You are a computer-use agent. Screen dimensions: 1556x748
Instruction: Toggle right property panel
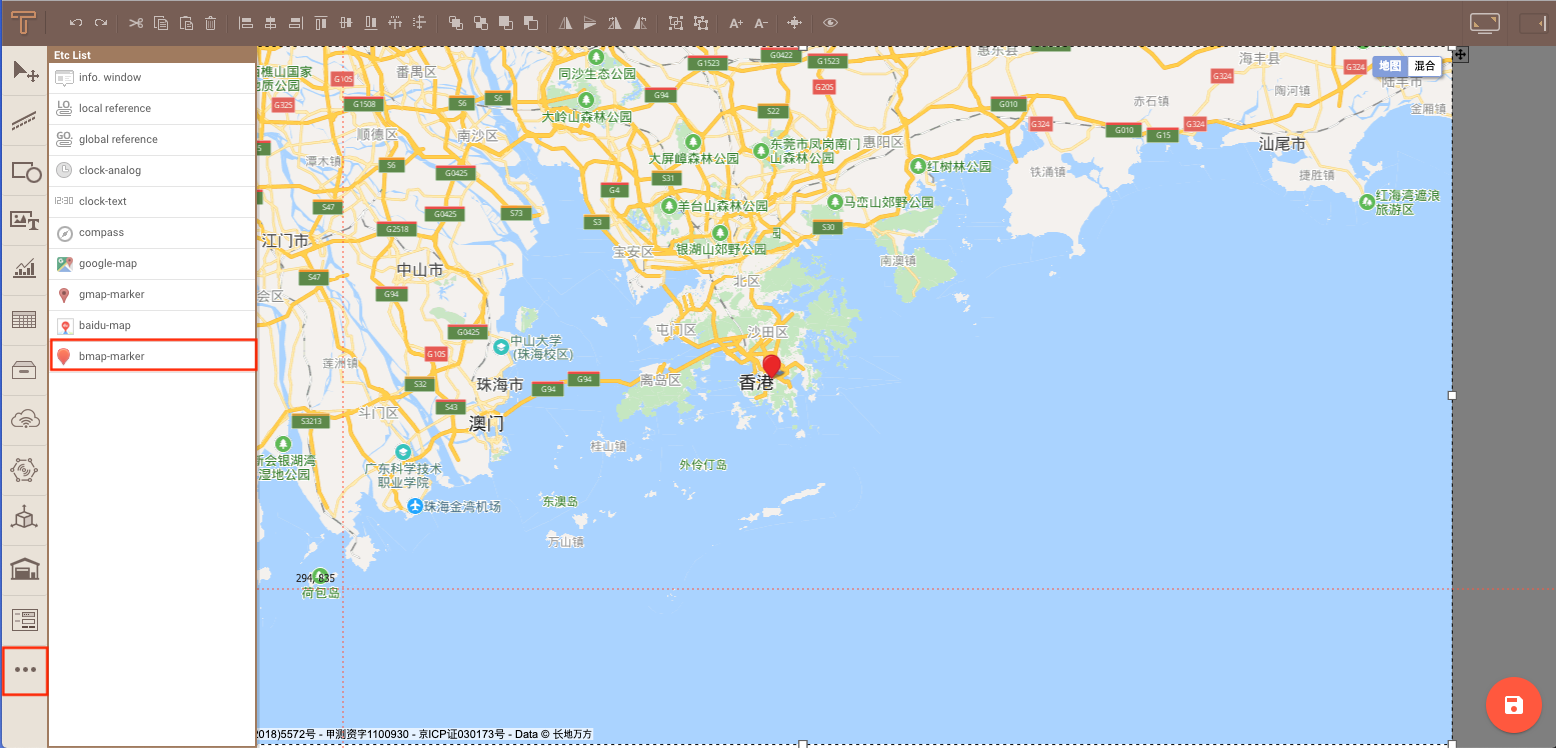tap(1533, 22)
